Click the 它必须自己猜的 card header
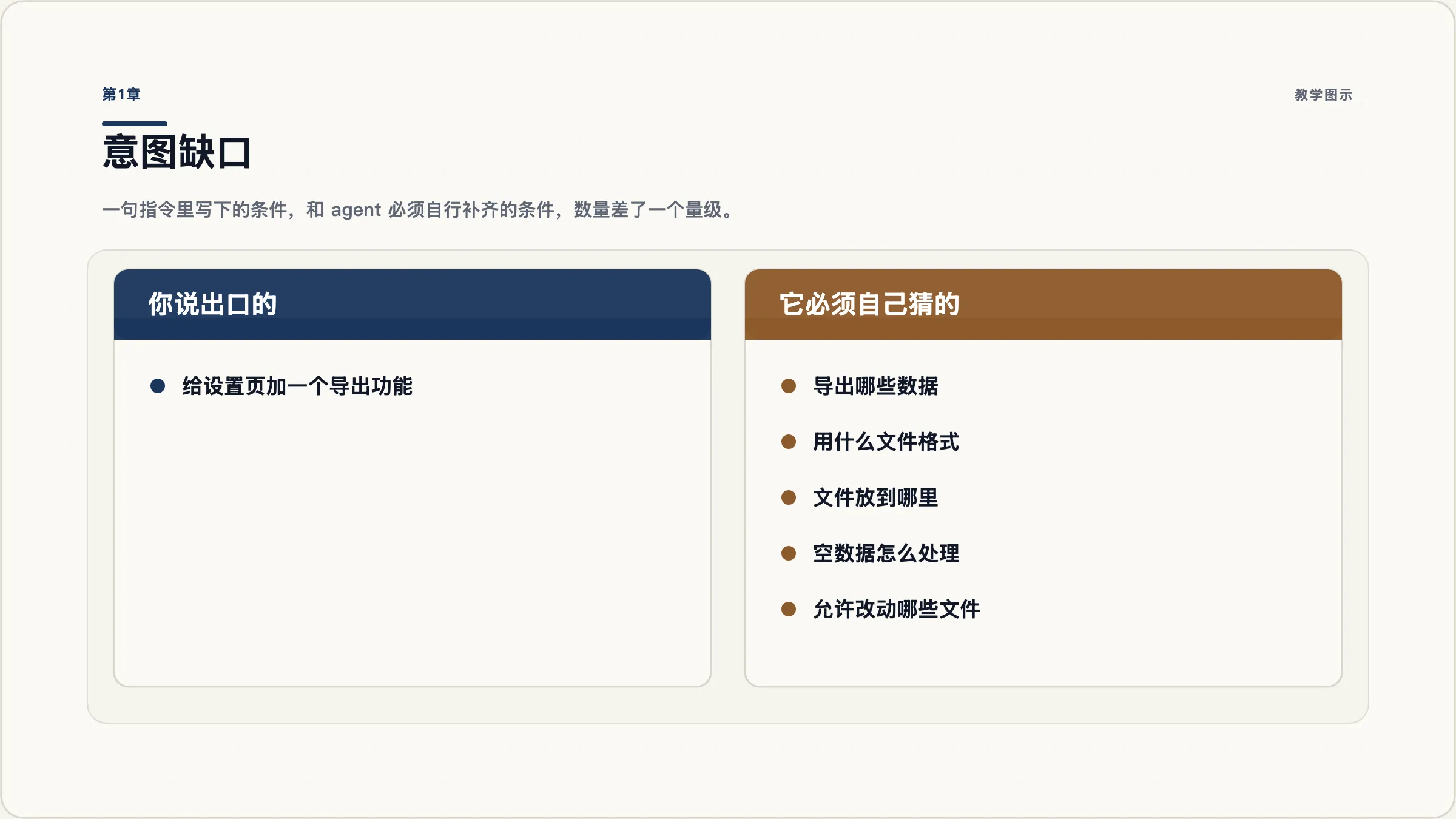Image resolution: width=1456 pixels, height=819 pixels. (x=1043, y=304)
